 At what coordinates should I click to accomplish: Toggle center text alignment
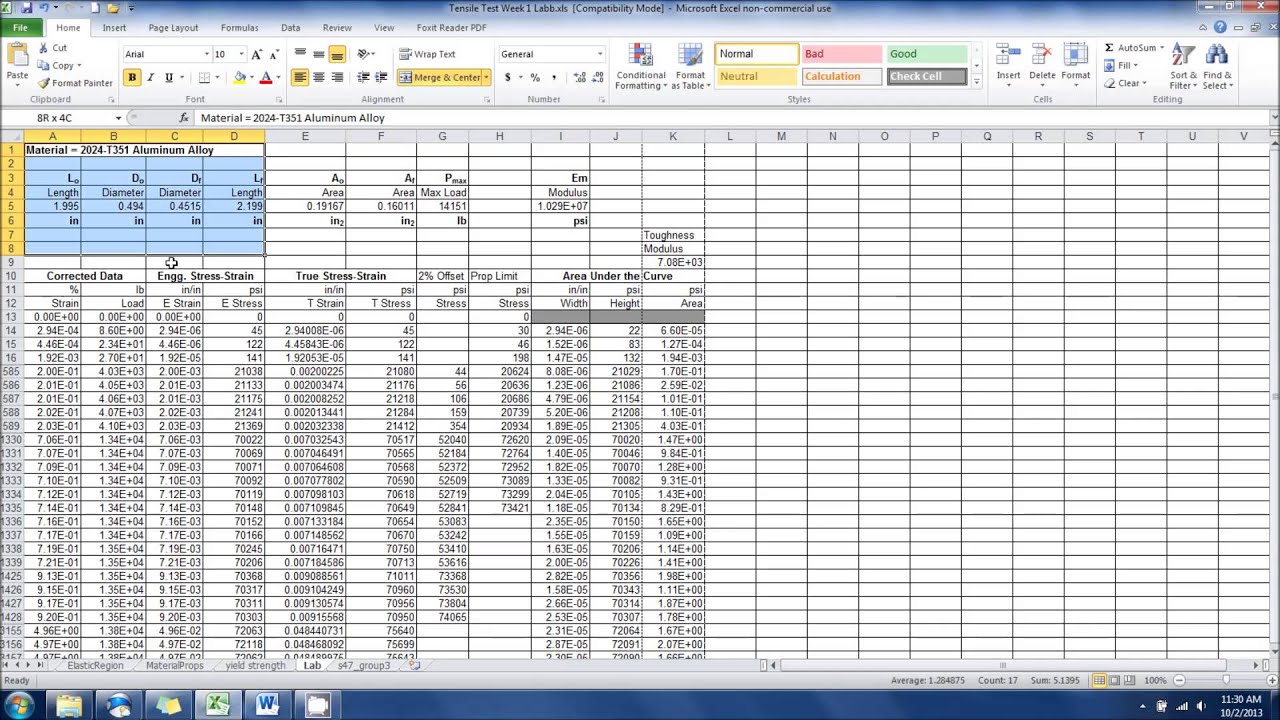(x=318, y=77)
